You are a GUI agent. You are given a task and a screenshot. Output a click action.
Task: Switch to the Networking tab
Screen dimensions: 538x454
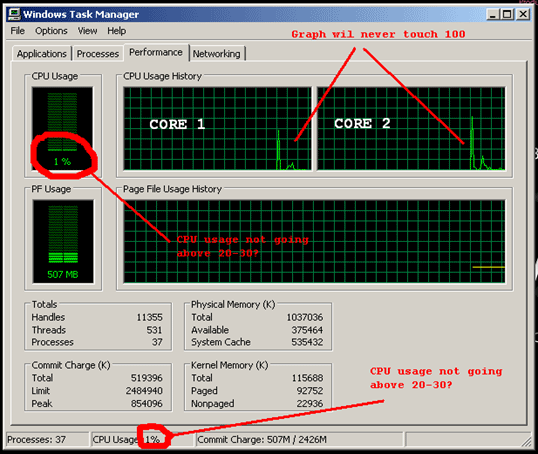point(217,54)
